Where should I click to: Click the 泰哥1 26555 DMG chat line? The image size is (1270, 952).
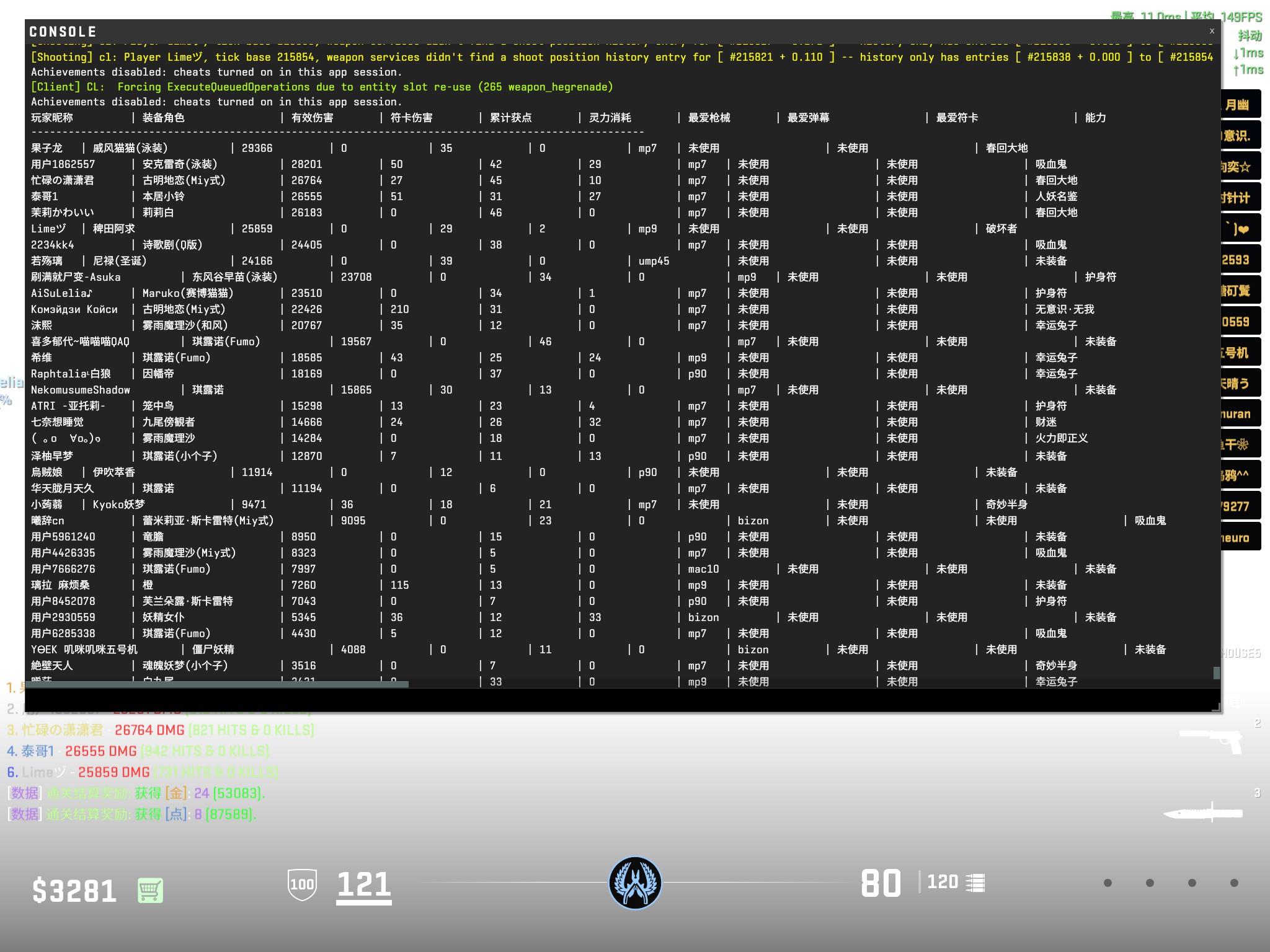pyautogui.click(x=138, y=751)
